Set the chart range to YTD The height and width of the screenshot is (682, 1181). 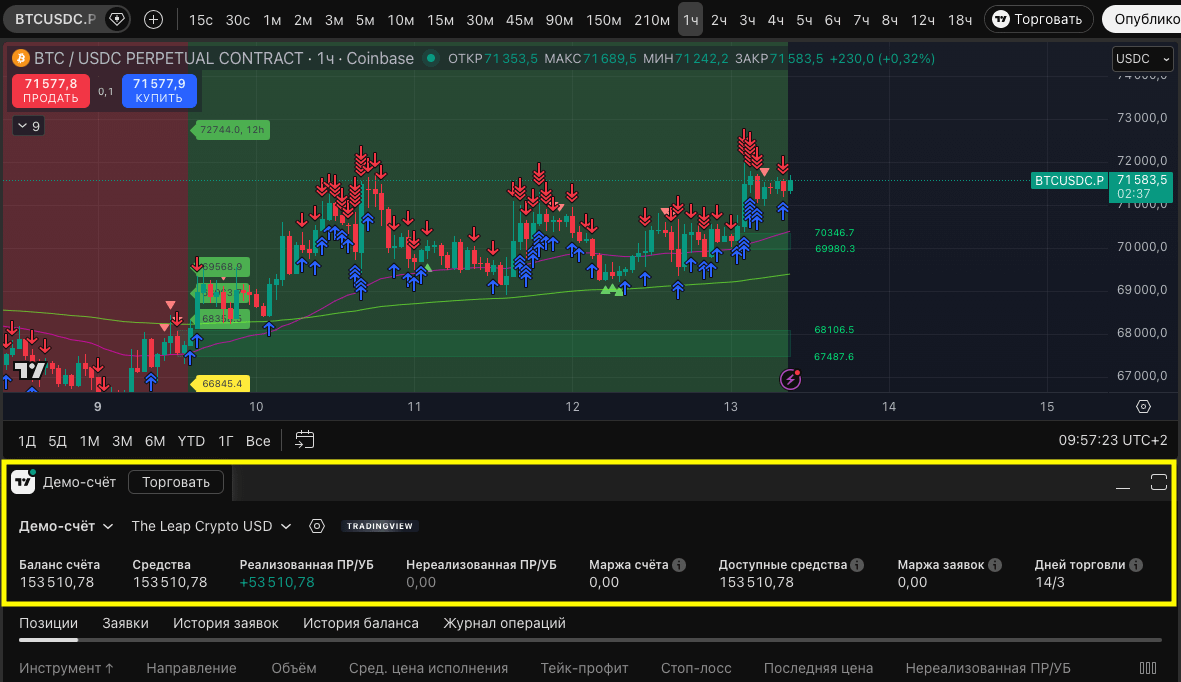(191, 441)
